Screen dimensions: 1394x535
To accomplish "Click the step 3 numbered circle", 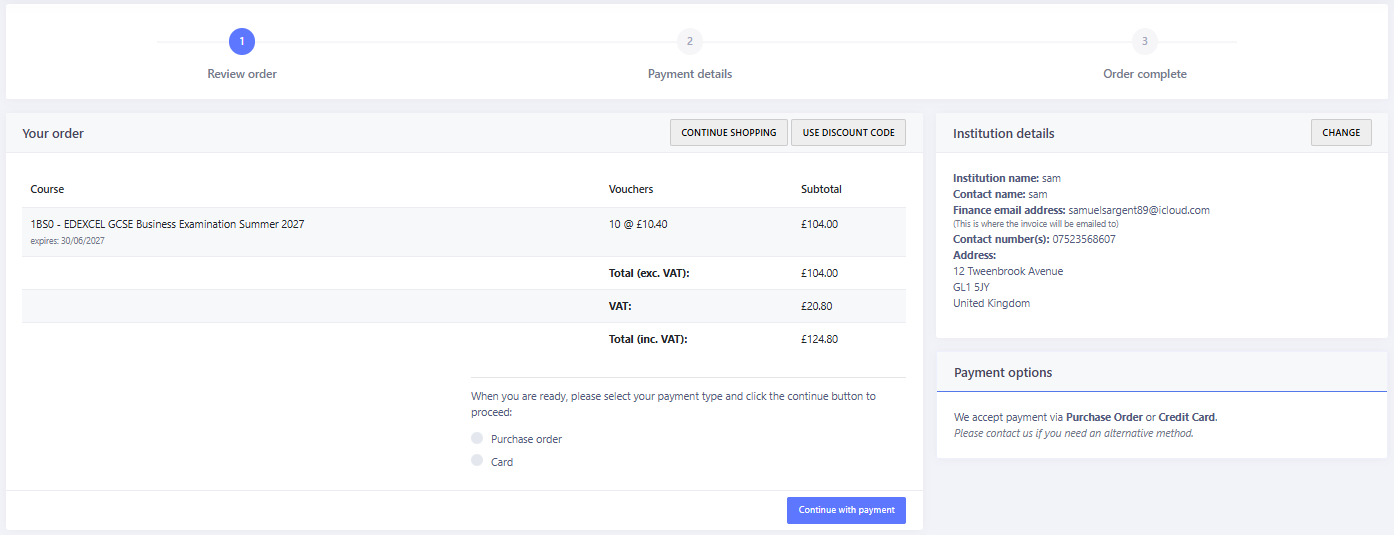I will (x=1145, y=41).
